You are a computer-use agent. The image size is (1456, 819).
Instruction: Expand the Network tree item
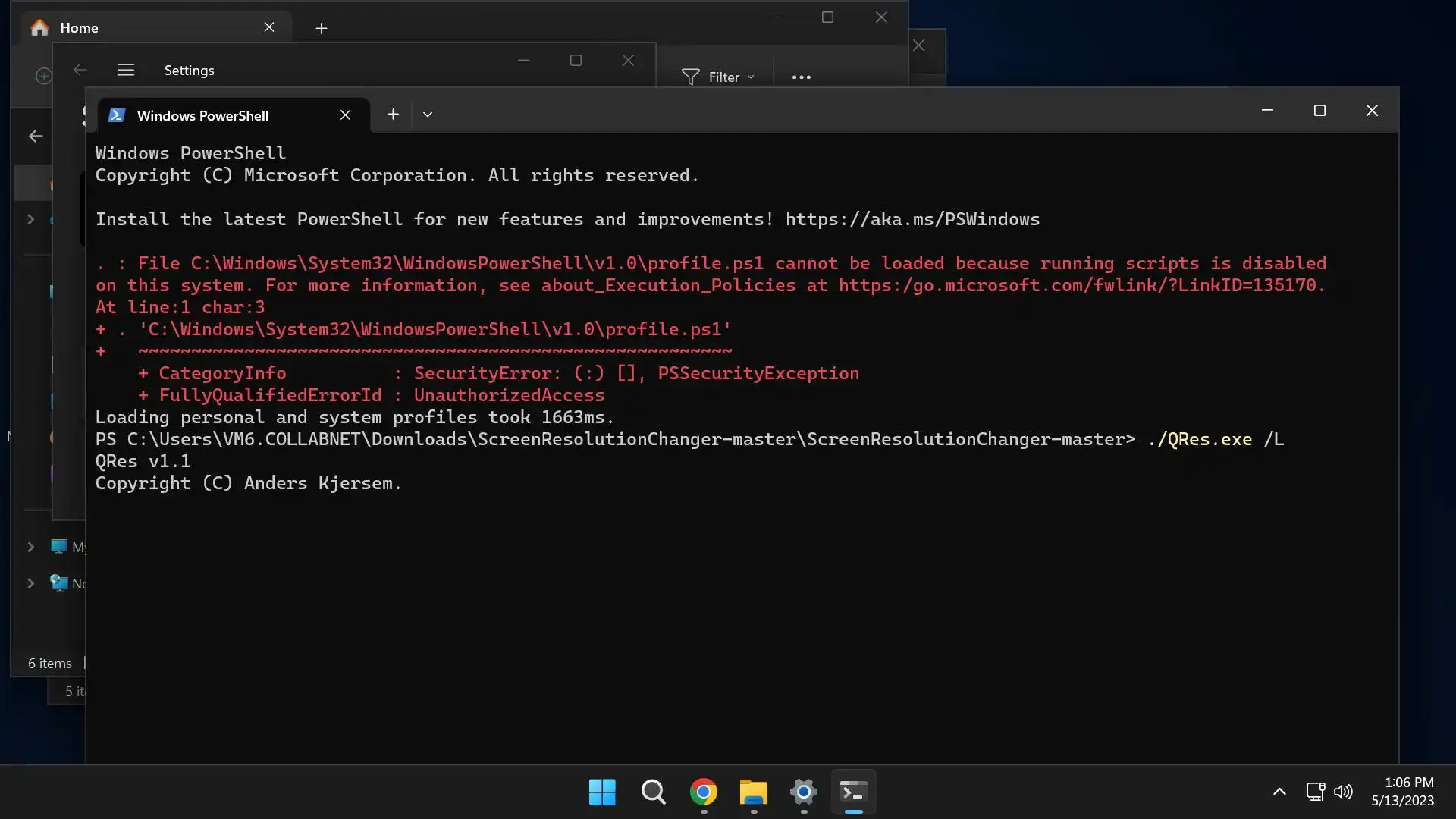31,583
